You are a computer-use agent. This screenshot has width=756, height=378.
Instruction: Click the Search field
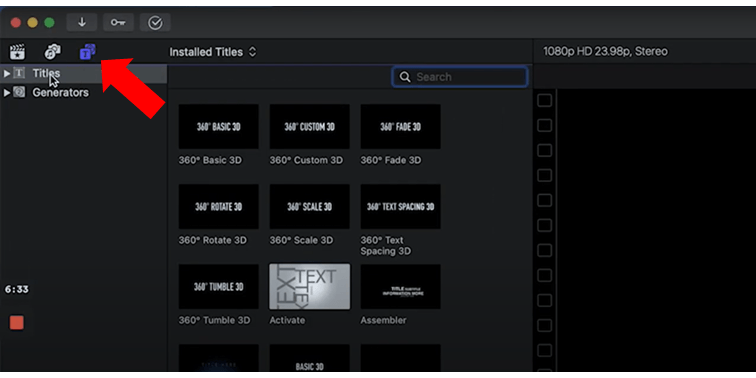[x=459, y=77]
